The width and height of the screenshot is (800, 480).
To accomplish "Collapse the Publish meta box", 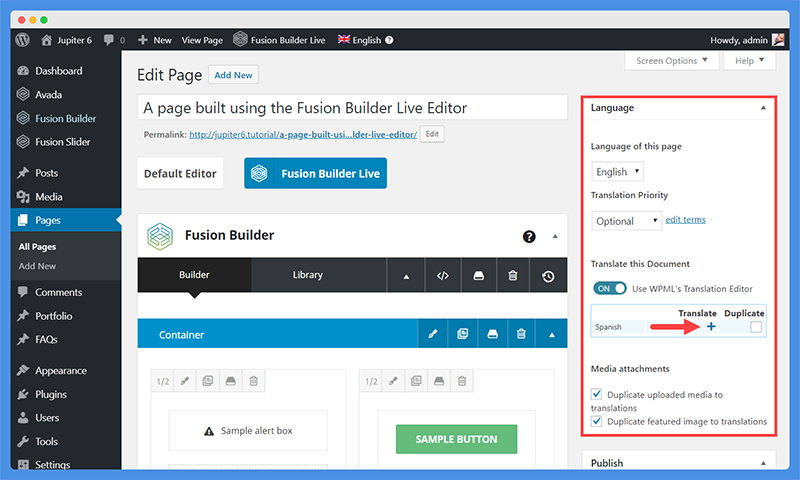I will (763, 463).
